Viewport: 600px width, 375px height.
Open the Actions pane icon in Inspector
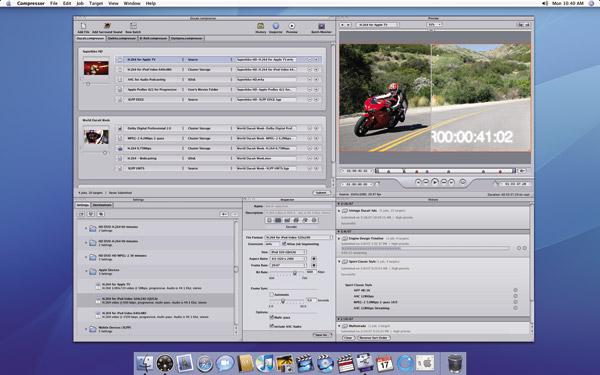[x=314, y=220]
